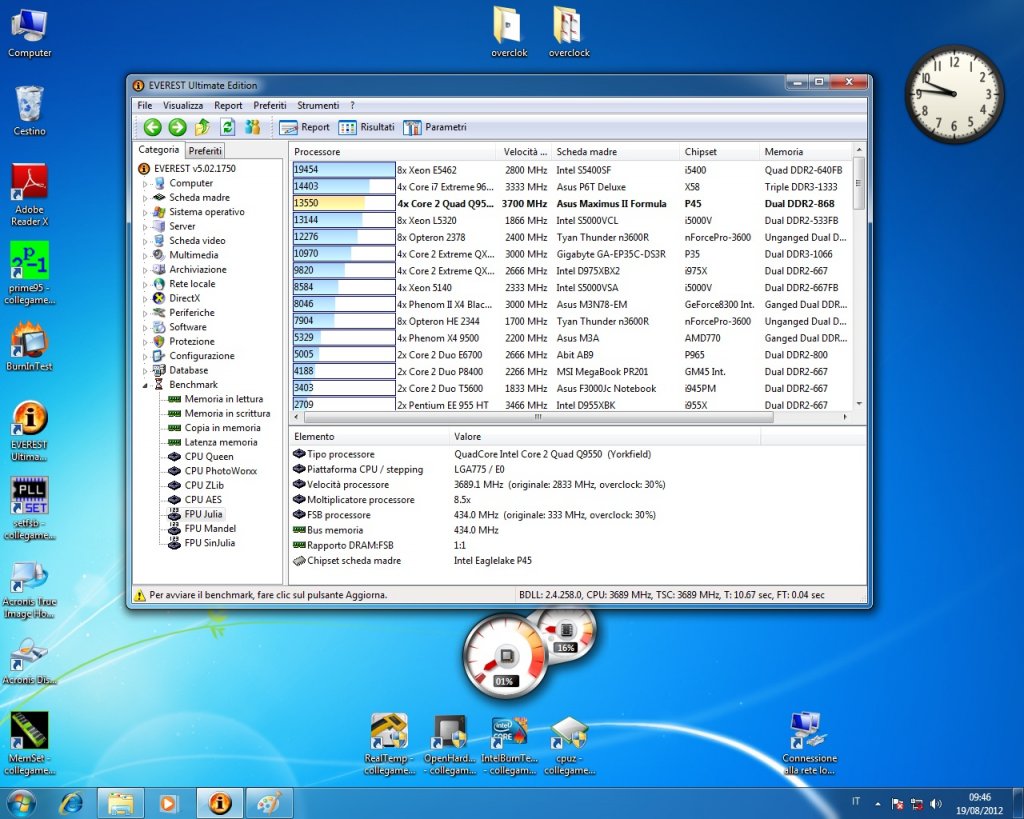This screenshot has width=1024, height=819.
Task: Select Software in the tree
Action: point(188,327)
